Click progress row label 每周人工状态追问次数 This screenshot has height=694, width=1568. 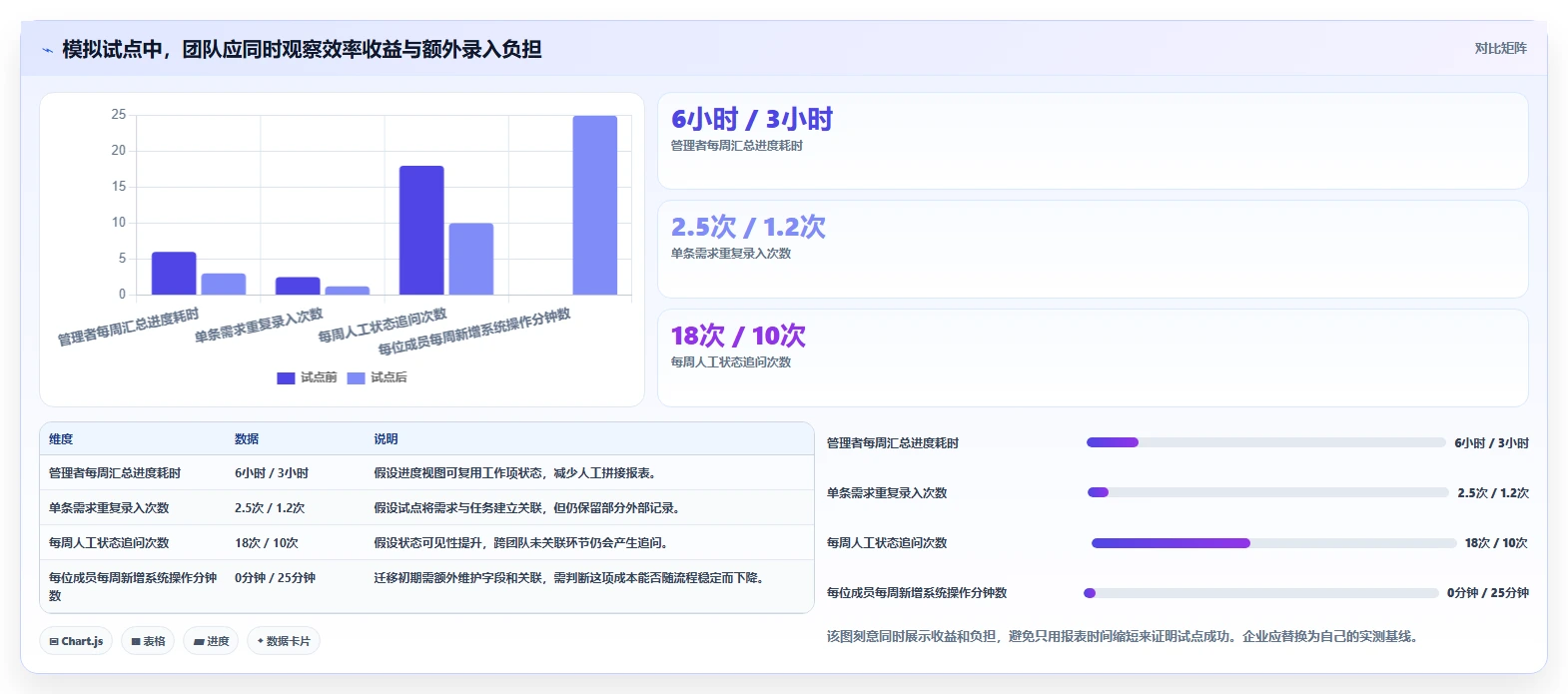pos(887,543)
